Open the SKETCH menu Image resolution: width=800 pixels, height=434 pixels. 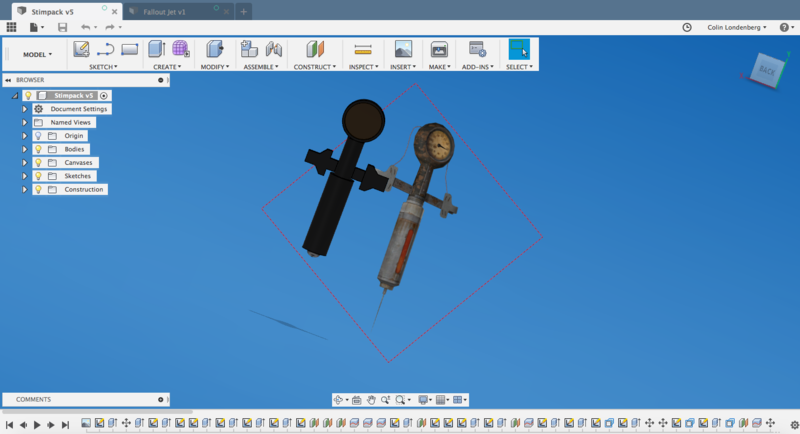[x=103, y=67]
